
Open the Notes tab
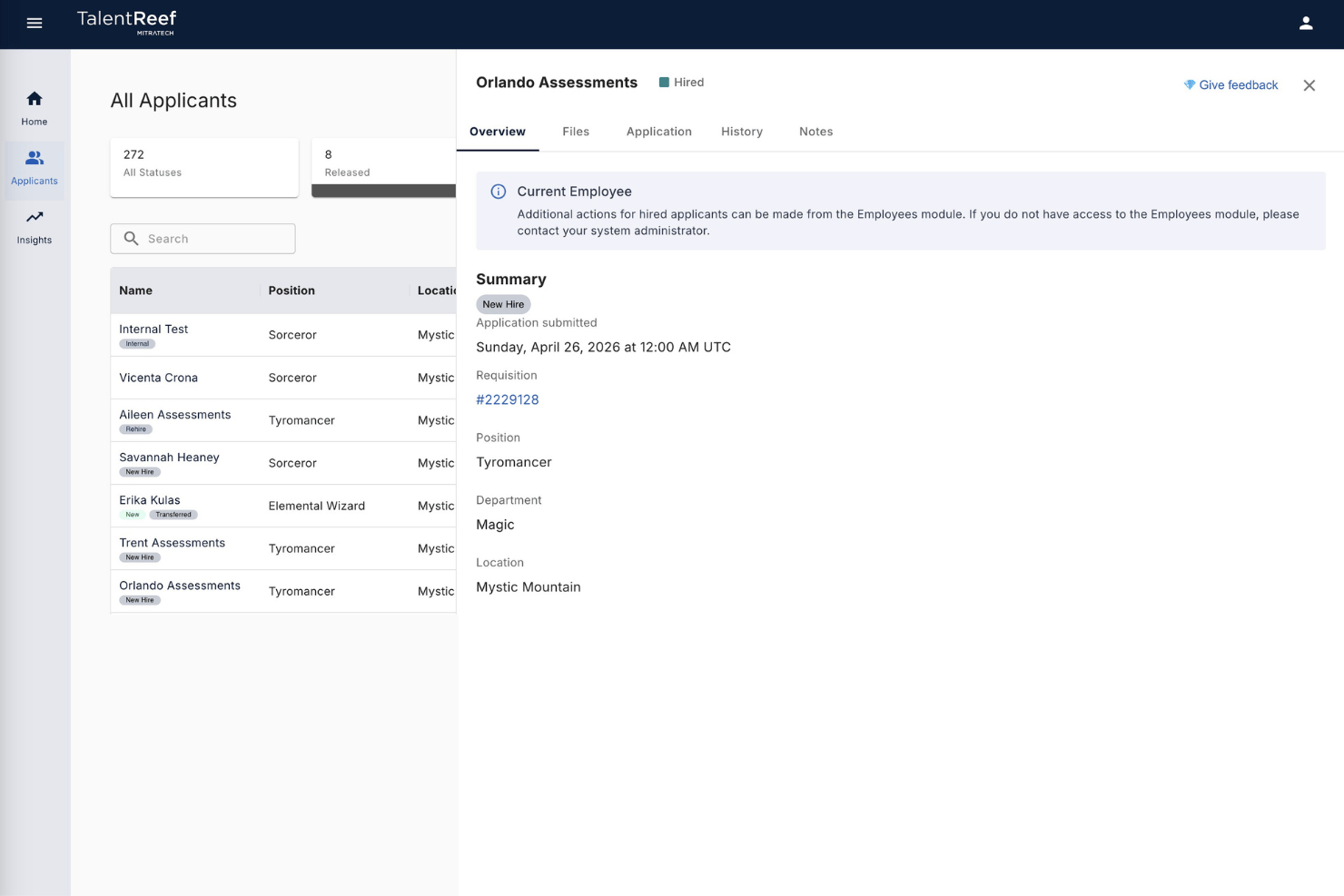(815, 132)
